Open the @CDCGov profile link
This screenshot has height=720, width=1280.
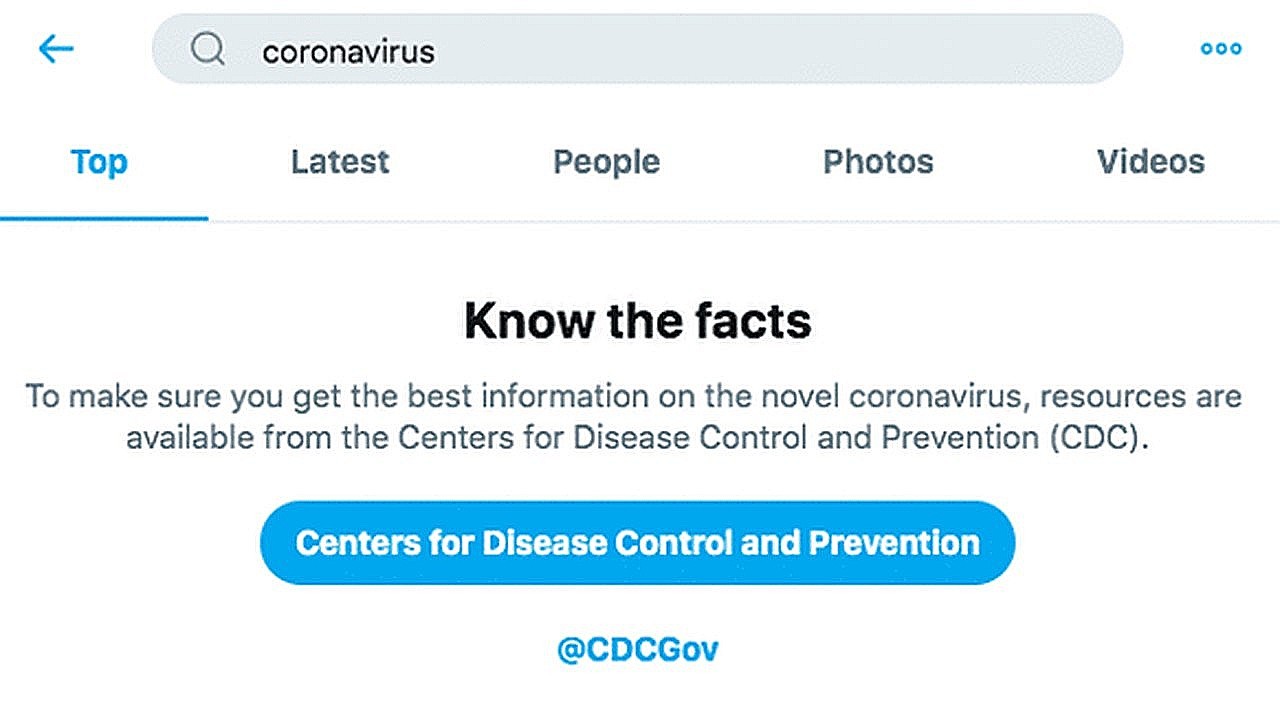pyautogui.click(x=638, y=650)
